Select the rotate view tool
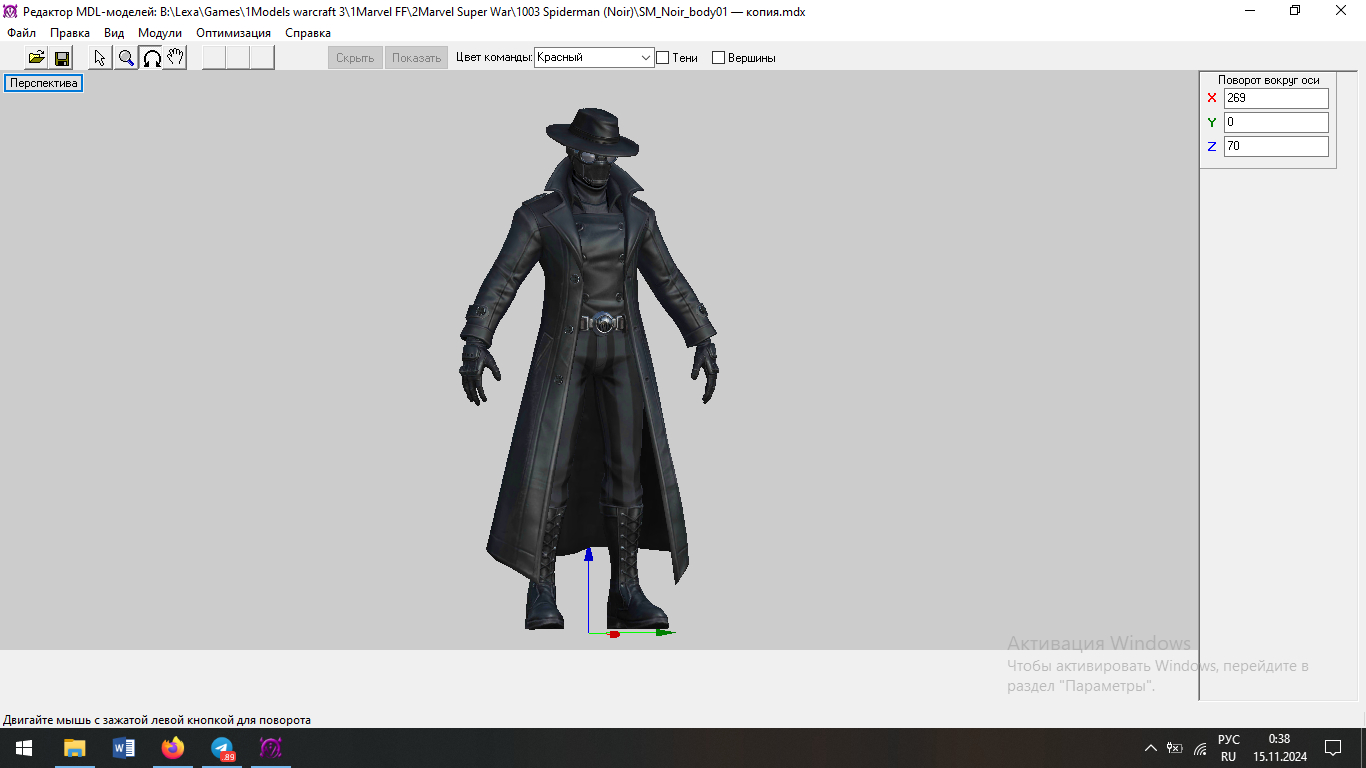This screenshot has width=1366, height=768. tap(151, 58)
